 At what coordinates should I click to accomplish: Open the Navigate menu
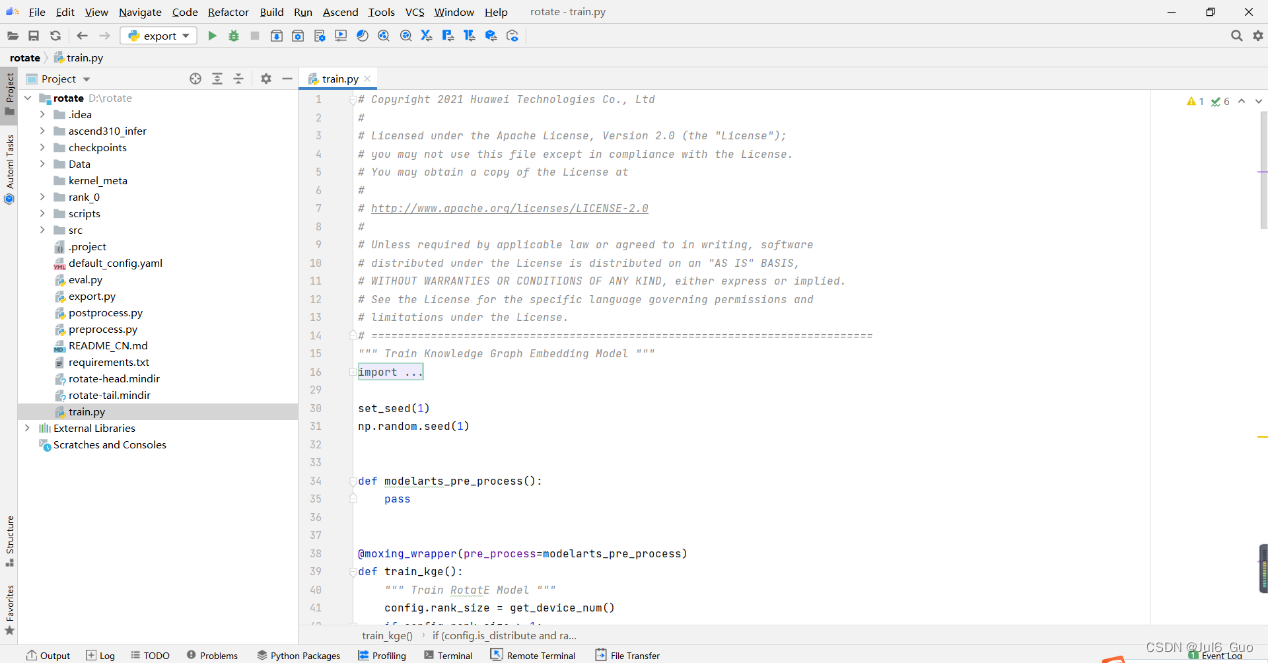click(x=140, y=12)
